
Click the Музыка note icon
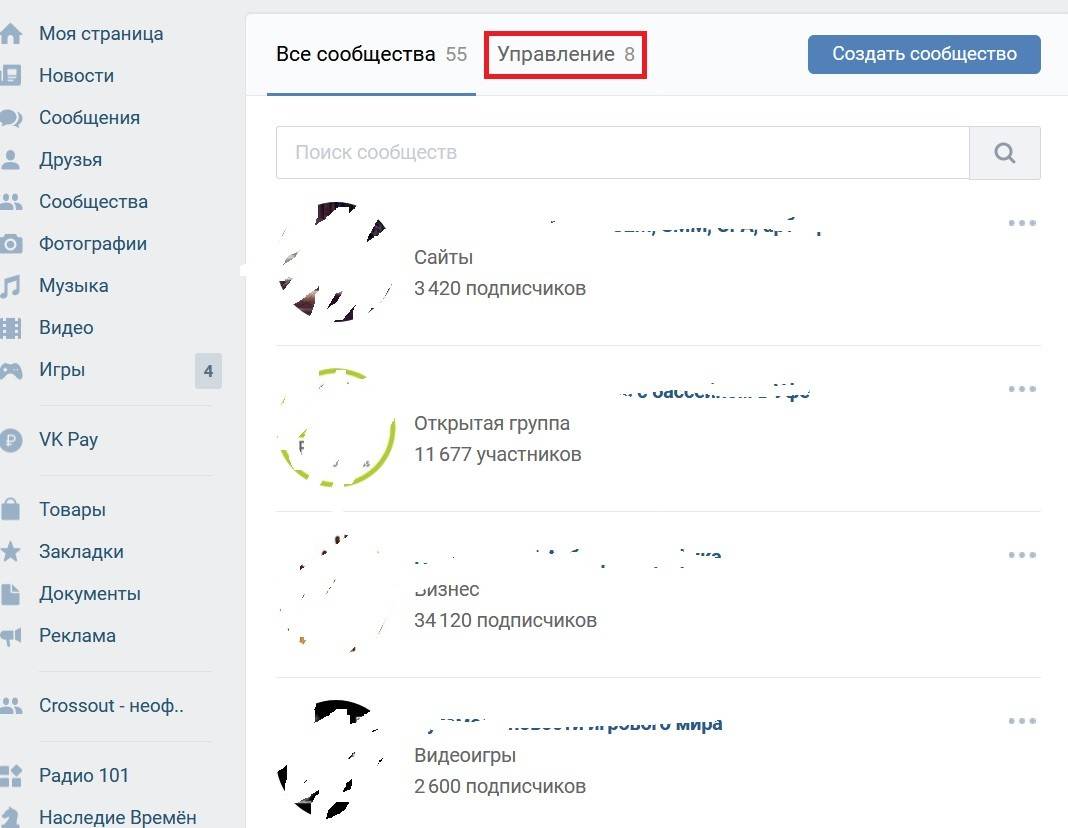coord(10,286)
